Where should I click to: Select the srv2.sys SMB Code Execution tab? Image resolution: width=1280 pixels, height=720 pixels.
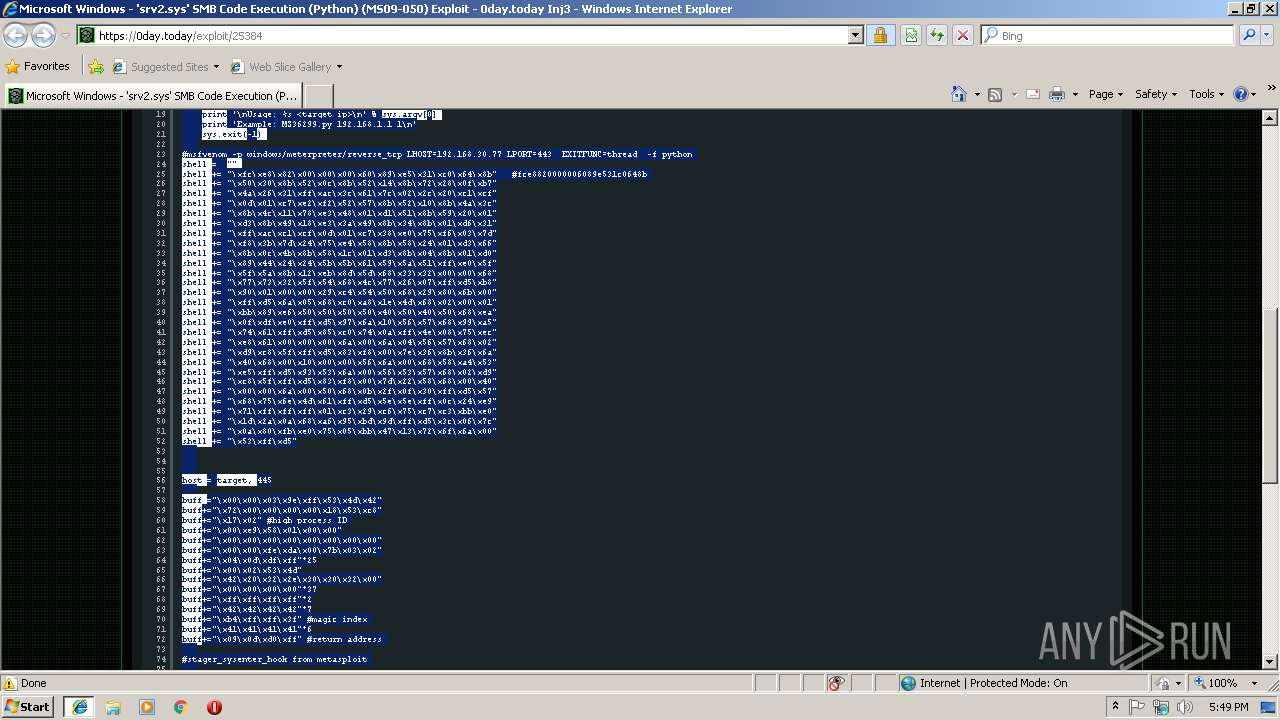153,96
